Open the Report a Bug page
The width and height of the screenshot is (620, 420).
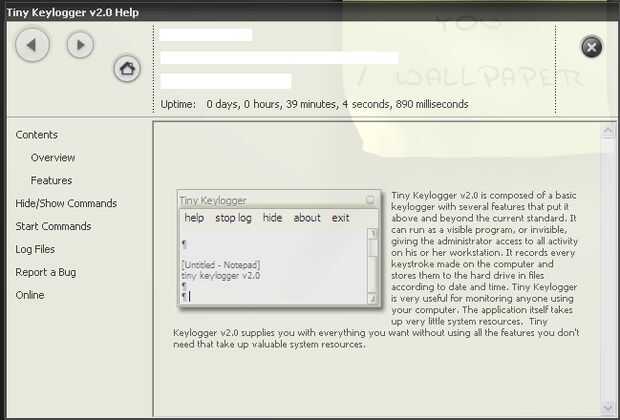[46, 272]
